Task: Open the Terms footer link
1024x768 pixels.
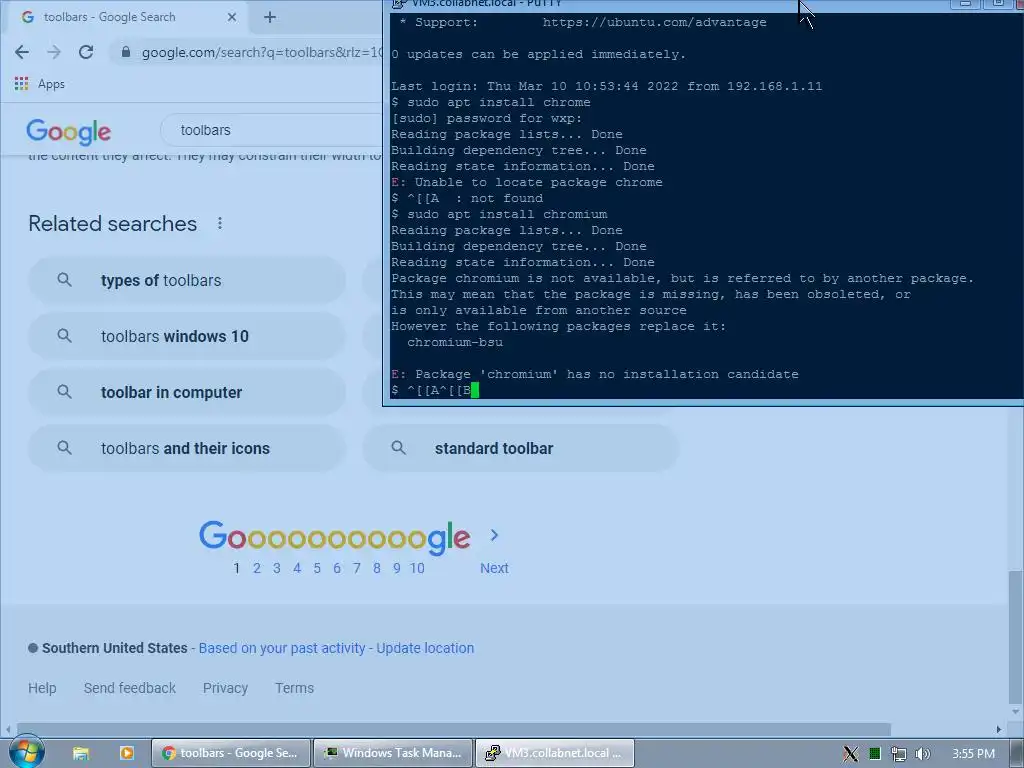Action: click(x=295, y=688)
